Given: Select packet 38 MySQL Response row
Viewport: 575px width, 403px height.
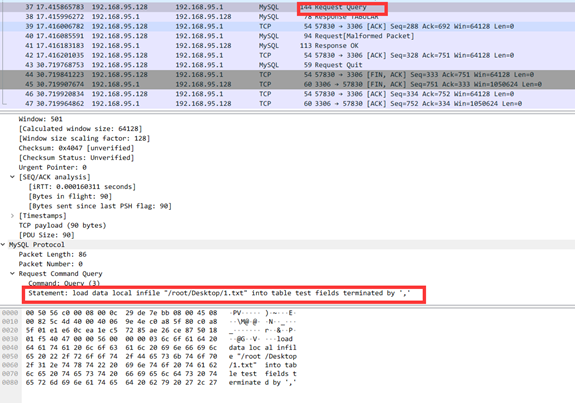Looking at the screenshot, I should click(x=288, y=17).
